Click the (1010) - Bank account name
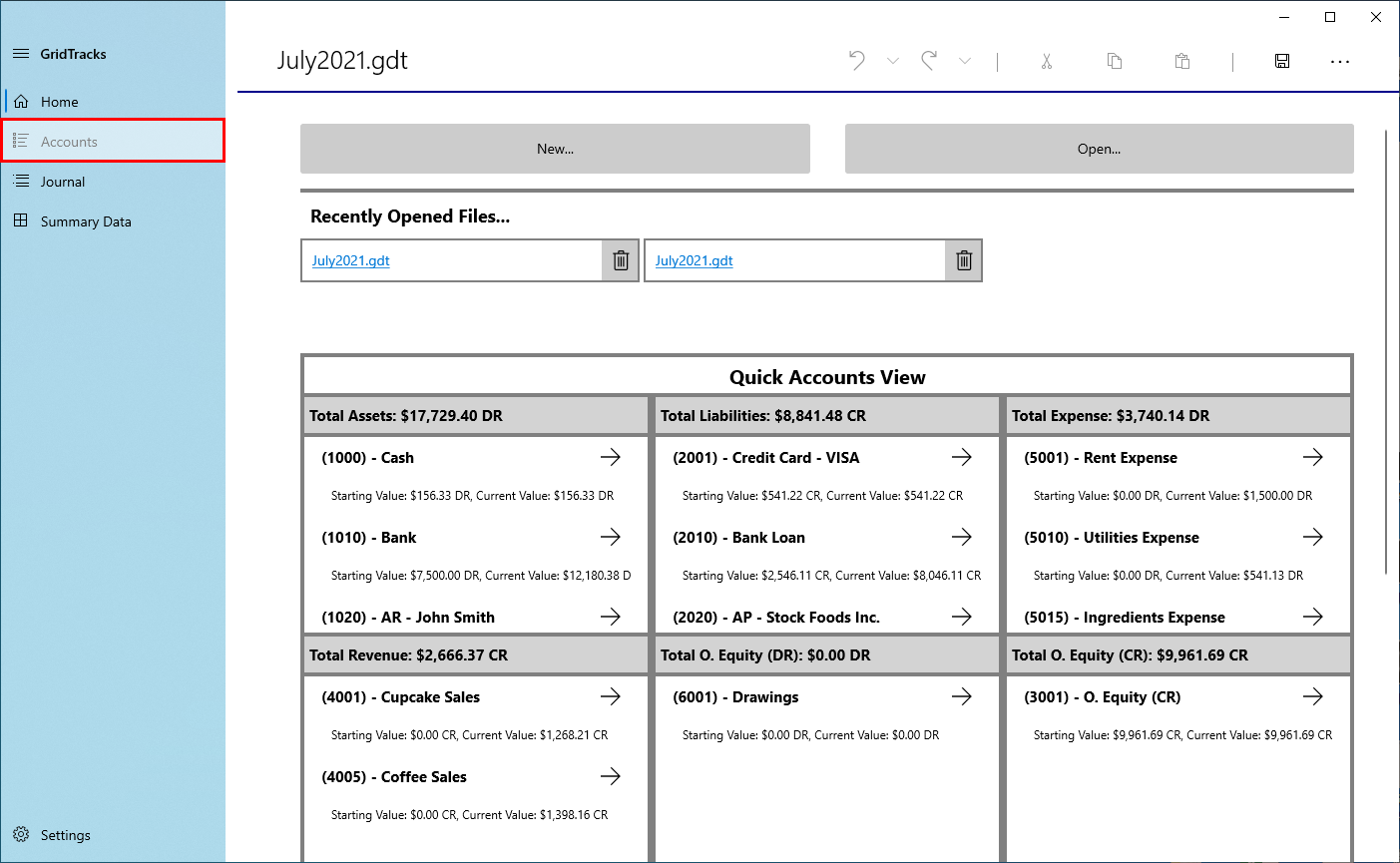1400x863 pixels. click(369, 538)
